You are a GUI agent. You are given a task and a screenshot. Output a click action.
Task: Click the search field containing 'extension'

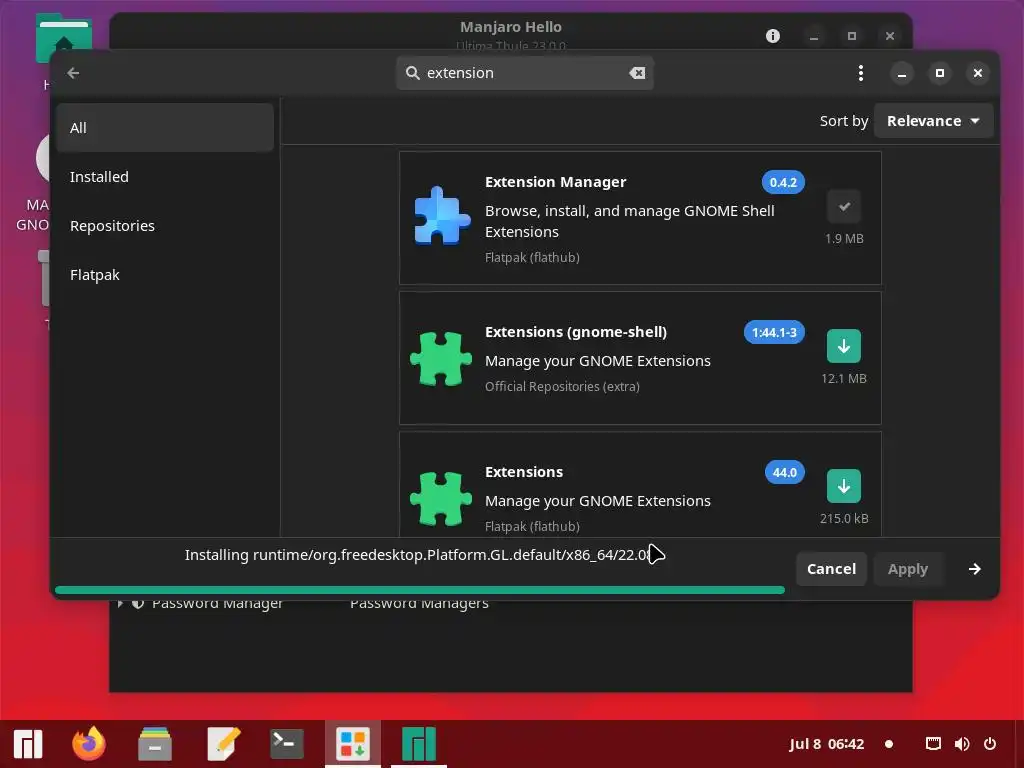[524, 73]
